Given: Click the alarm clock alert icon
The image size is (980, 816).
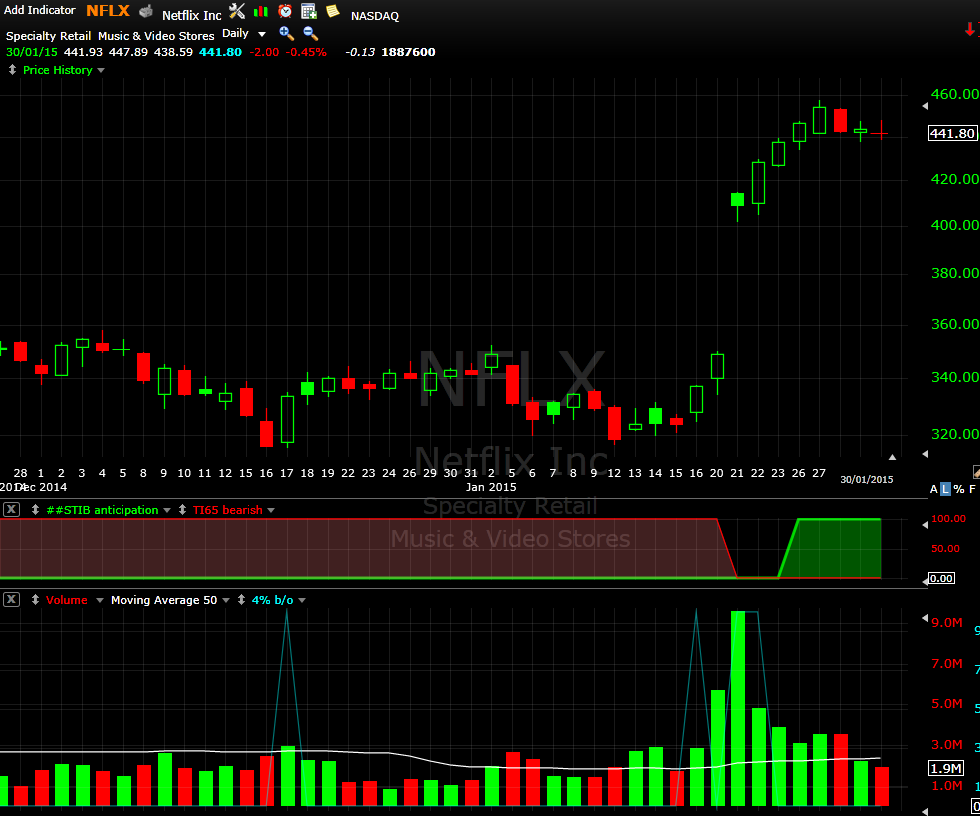Looking at the screenshot, I should click(x=285, y=11).
